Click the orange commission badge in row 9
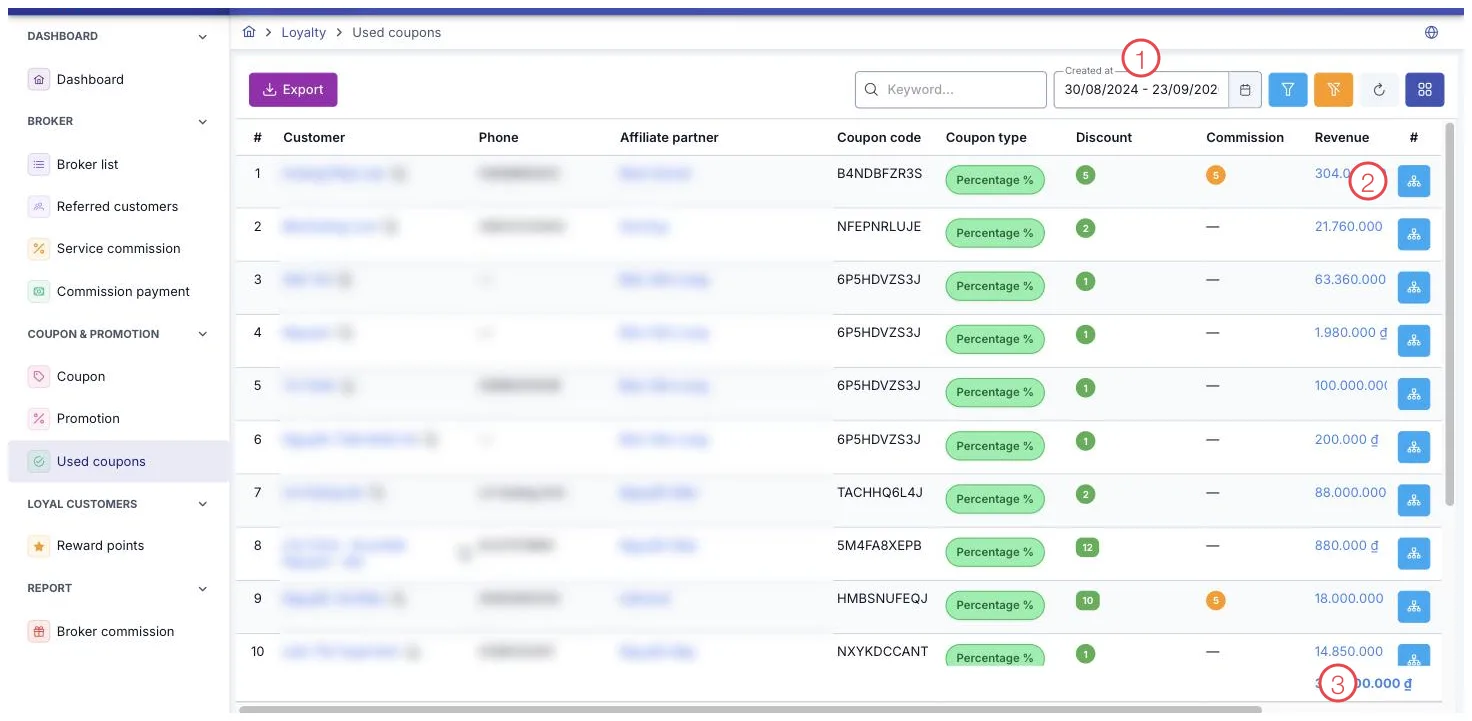This screenshot has height=721, width=1472. [x=1216, y=601]
